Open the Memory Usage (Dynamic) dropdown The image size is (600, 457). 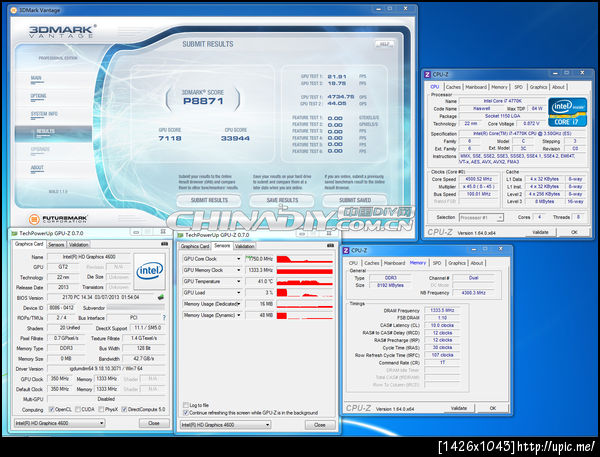(x=238, y=315)
